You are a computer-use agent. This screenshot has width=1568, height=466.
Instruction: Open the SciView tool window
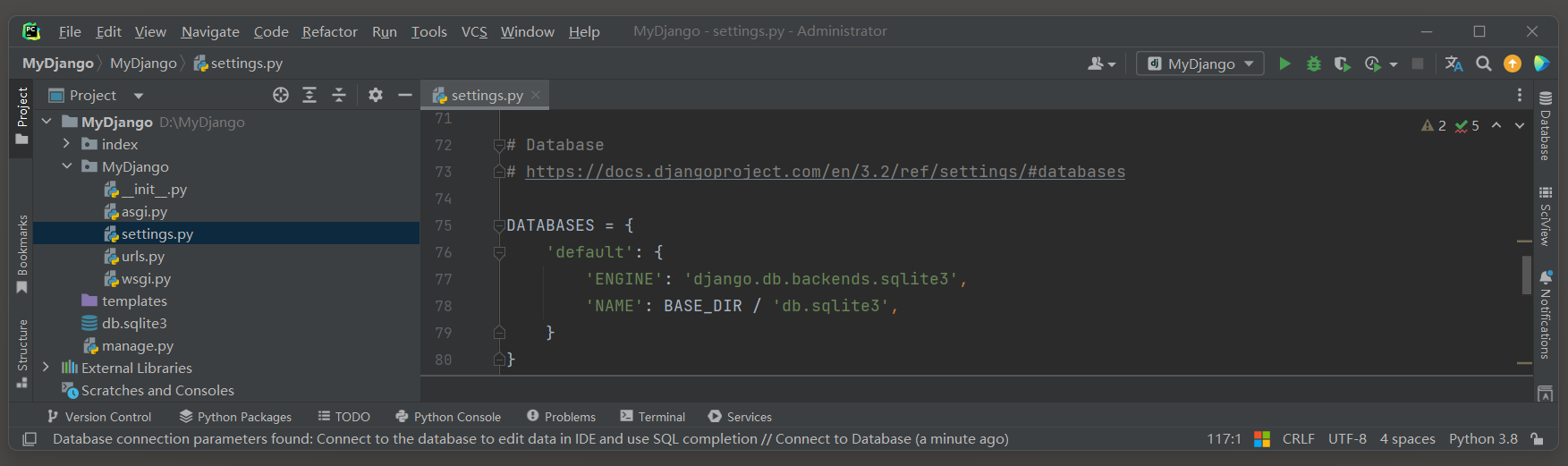tap(1545, 216)
